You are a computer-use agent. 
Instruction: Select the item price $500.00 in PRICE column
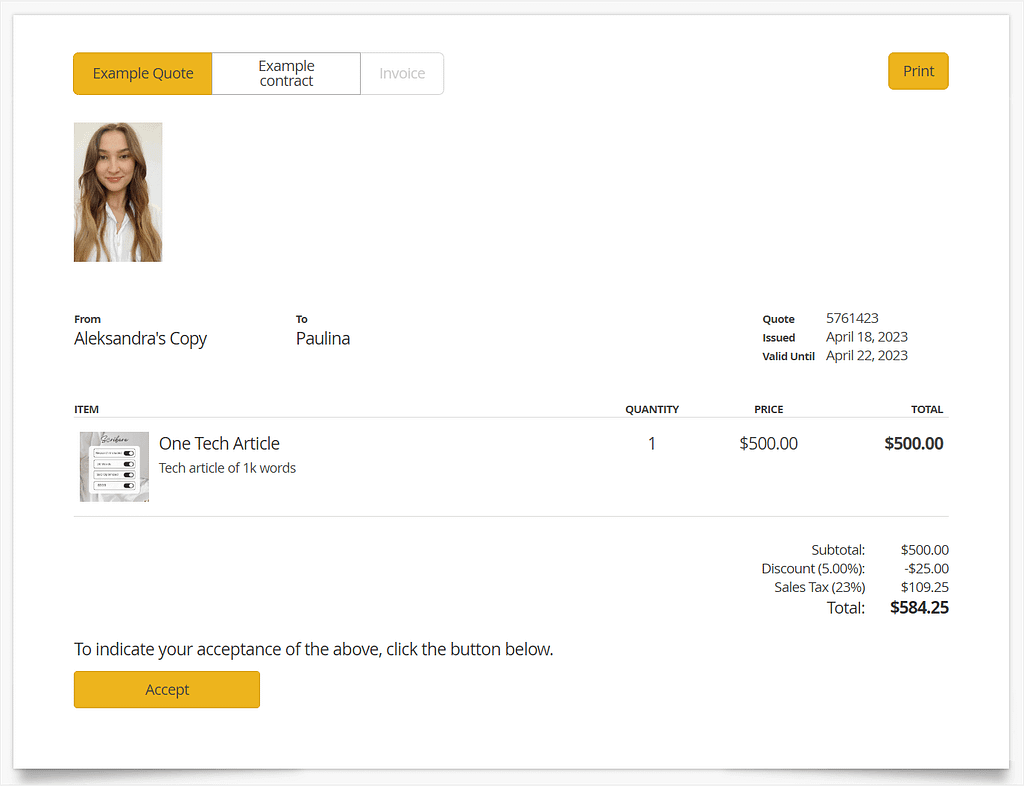click(769, 444)
